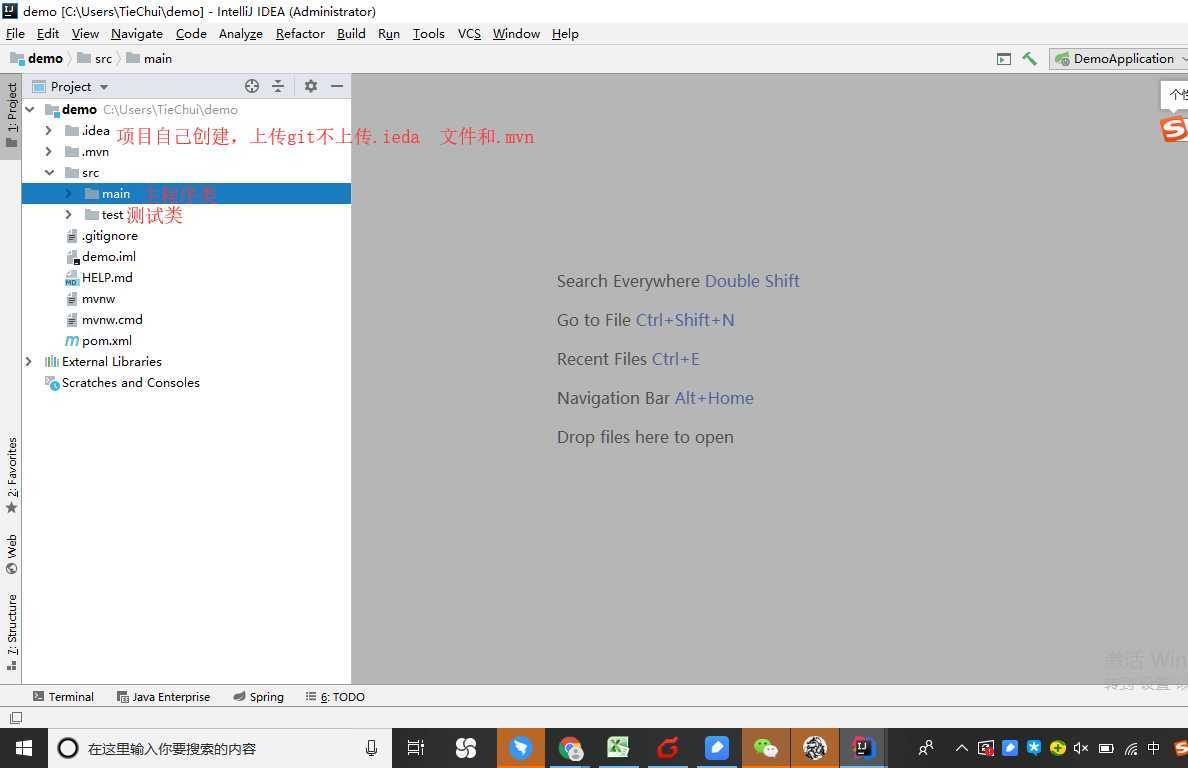
Task: Open Task View from taskbar
Action: pos(415,748)
